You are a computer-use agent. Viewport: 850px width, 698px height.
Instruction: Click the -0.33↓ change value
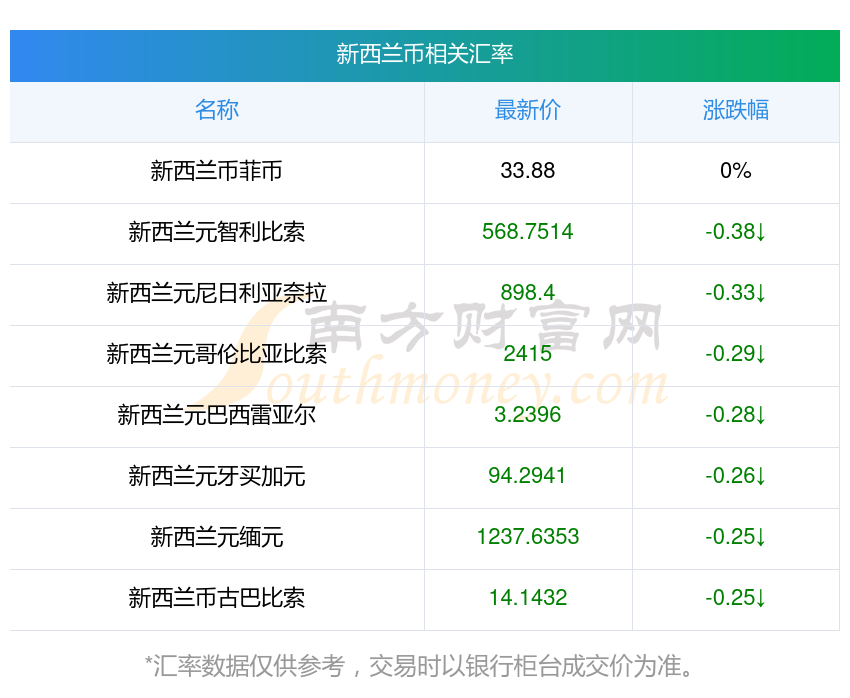(x=736, y=293)
